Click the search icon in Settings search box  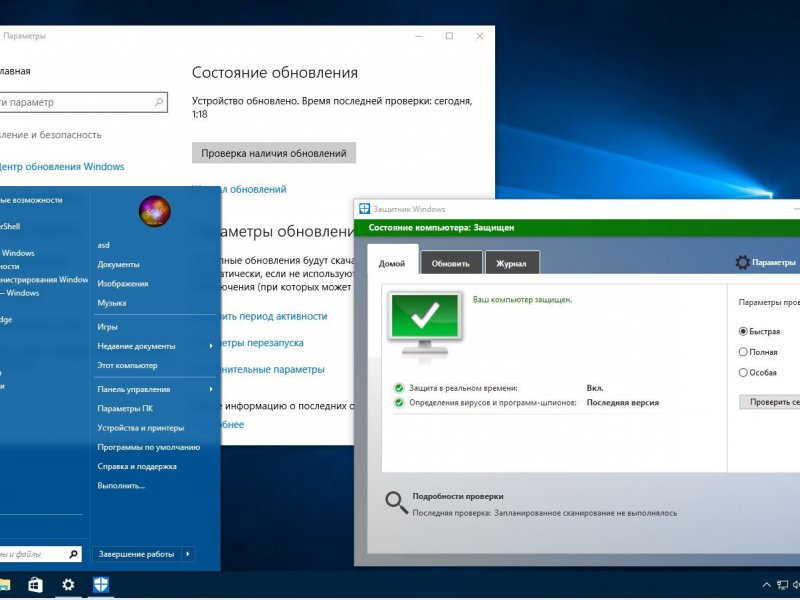coord(159,102)
